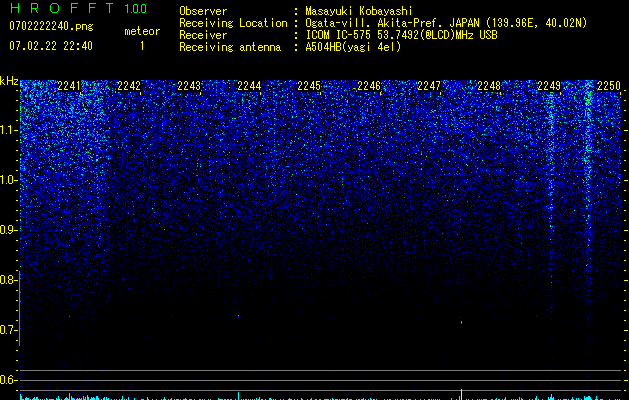Click the 1.0 kHz frequency axis label

tap(9, 180)
